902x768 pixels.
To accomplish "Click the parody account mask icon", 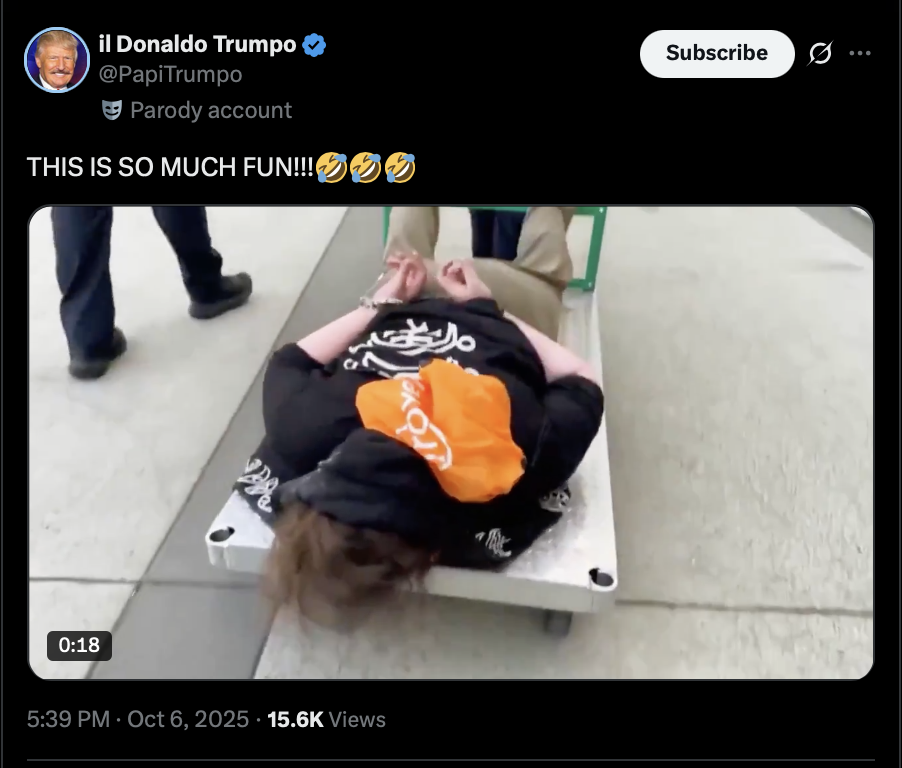I will pyautogui.click(x=112, y=110).
